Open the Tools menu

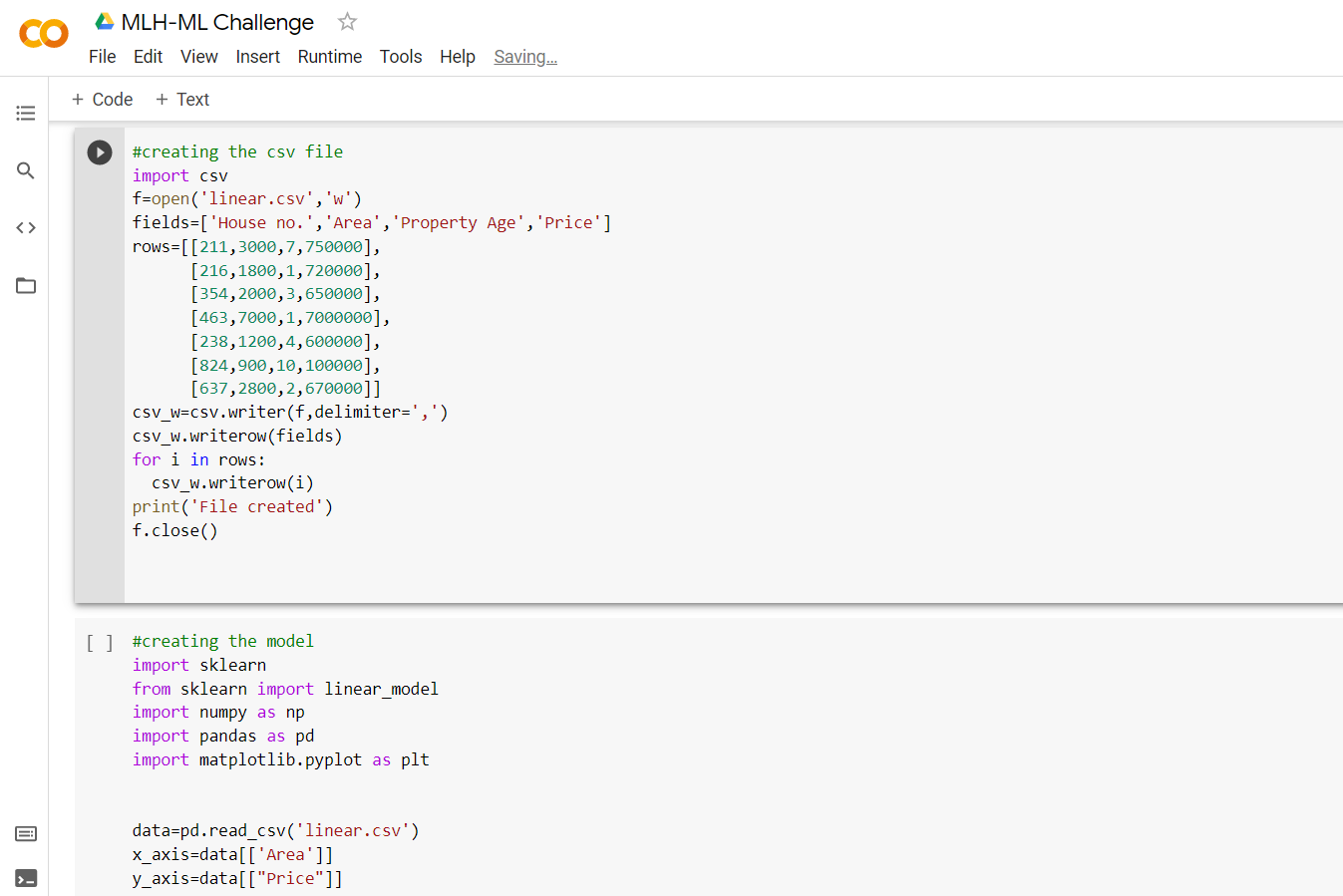tap(401, 57)
